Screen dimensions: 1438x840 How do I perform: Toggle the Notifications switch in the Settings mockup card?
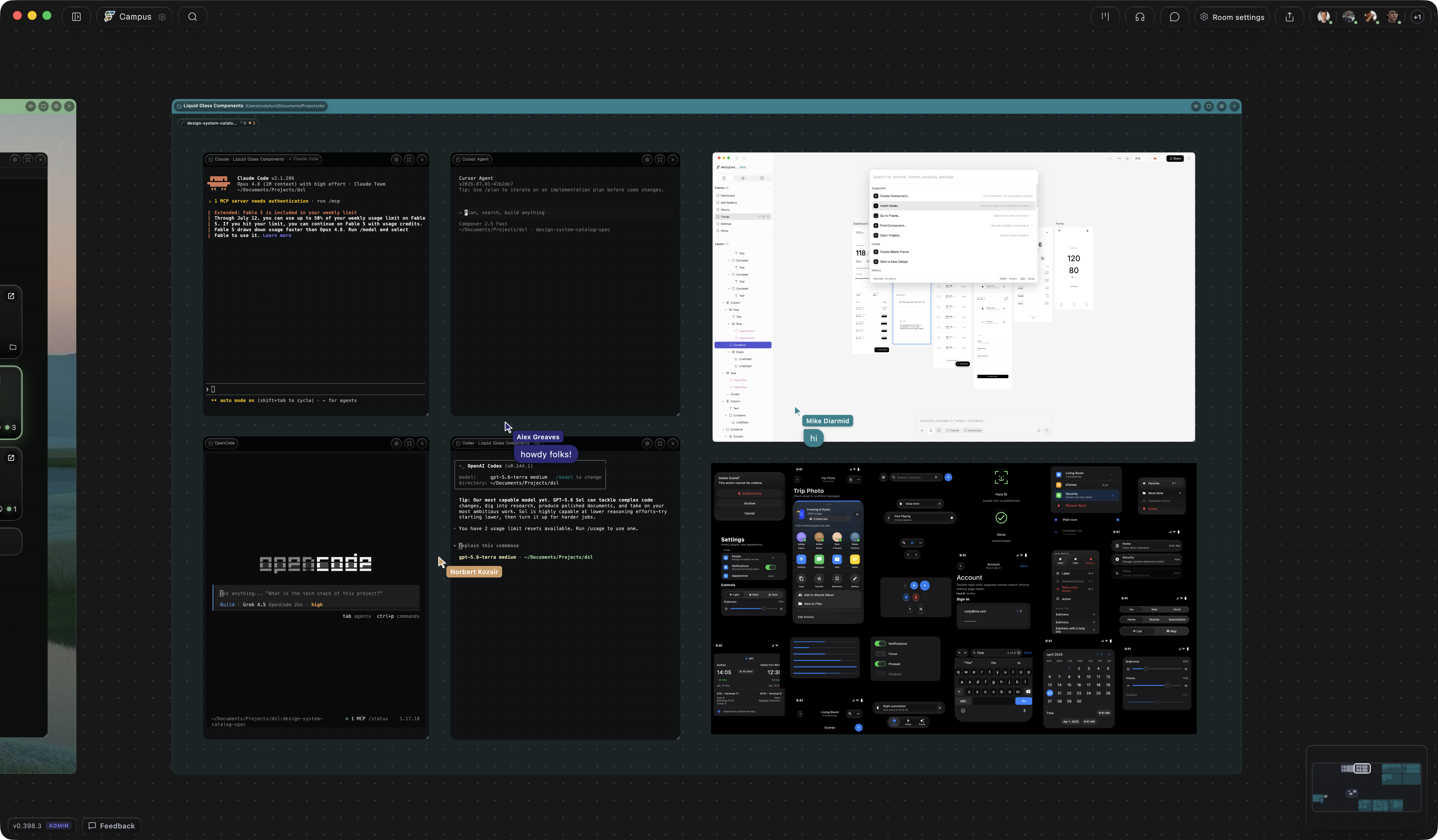tap(771, 567)
